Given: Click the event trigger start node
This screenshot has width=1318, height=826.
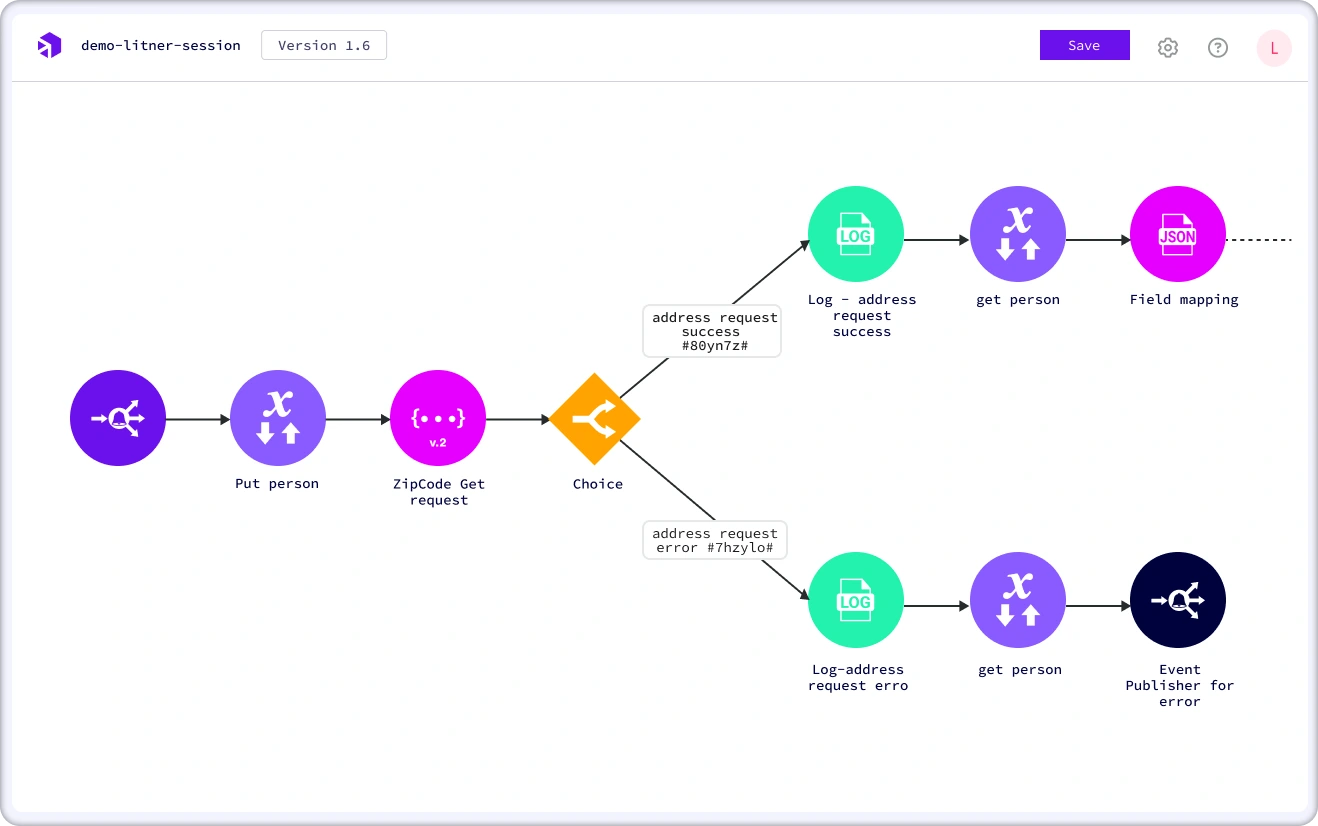Looking at the screenshot, I should click(118, 418).
